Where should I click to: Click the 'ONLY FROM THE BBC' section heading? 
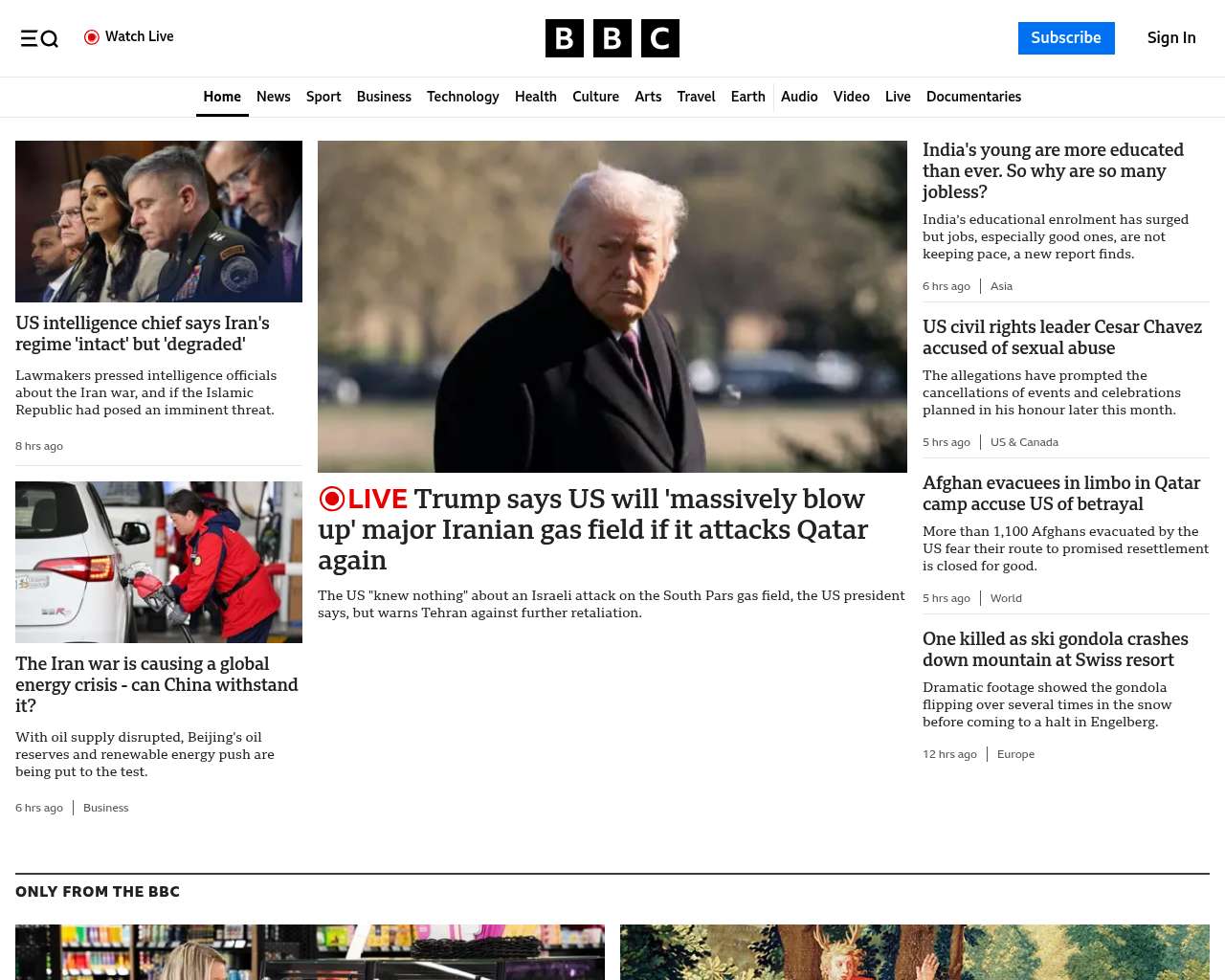pyautogui.click(x=98, y=892)
